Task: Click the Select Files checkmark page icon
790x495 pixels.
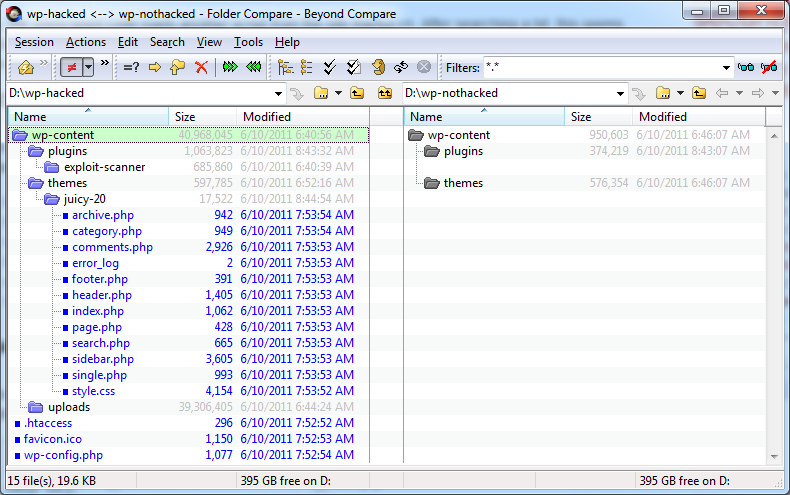Action: tap(354, 67)
